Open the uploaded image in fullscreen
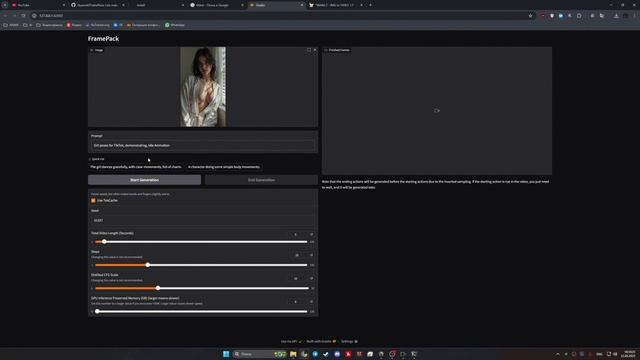Screen dimensions: 640x360 [309, 50]
